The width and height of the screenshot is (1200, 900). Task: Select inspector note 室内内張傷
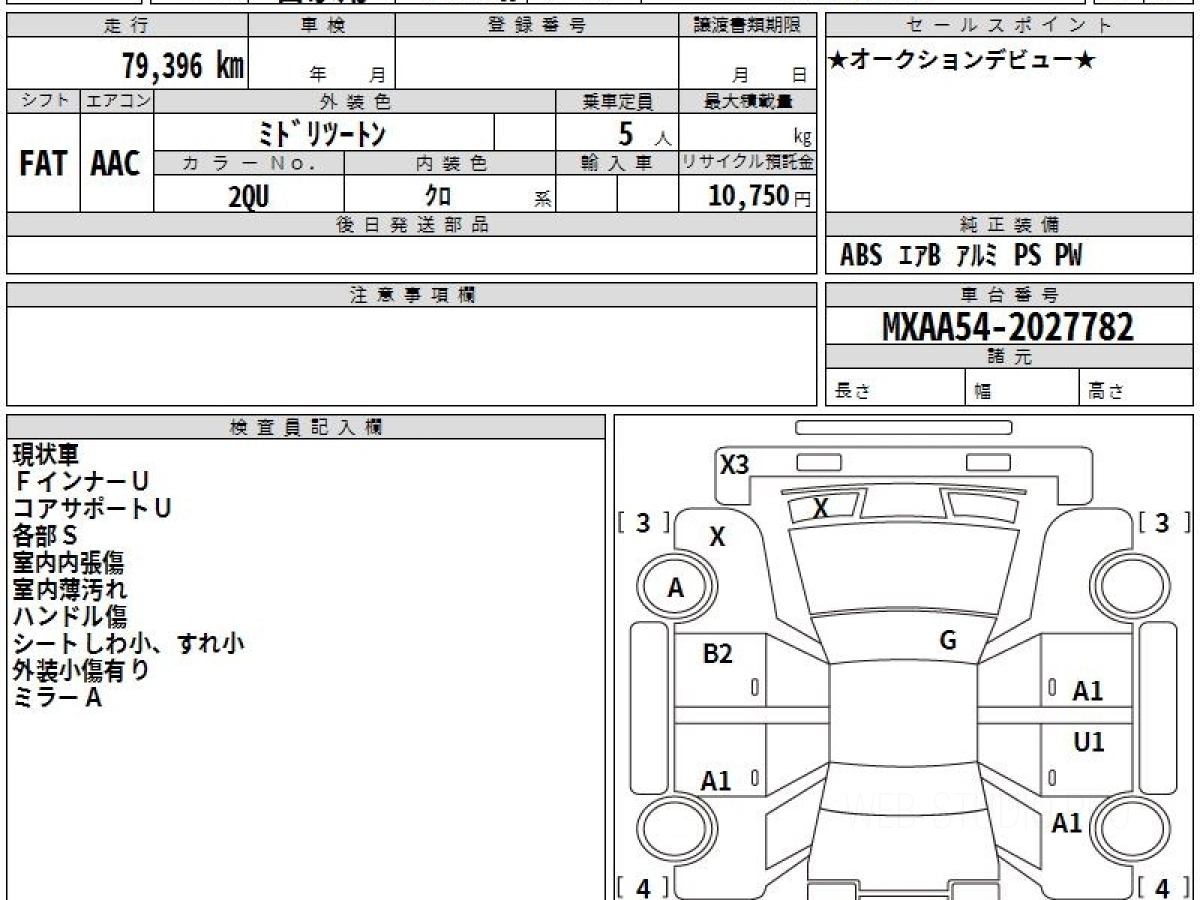68,563
